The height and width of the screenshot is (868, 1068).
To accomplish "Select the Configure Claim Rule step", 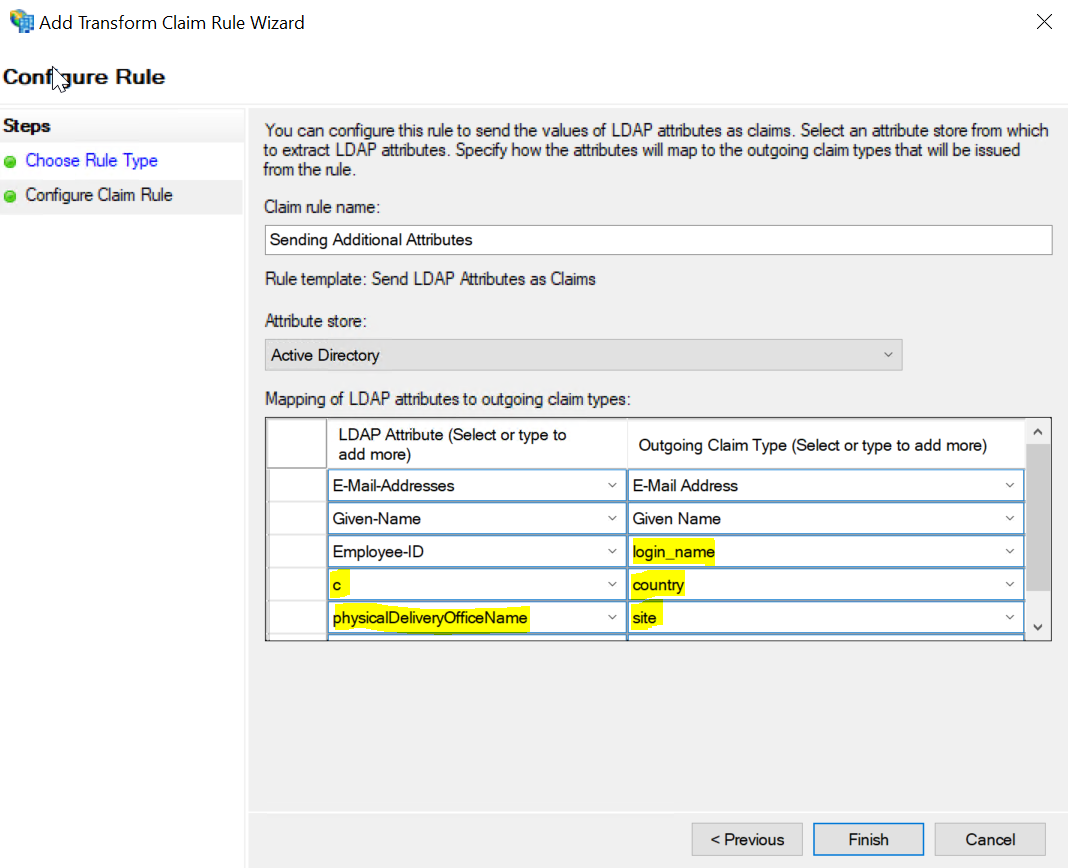I will point(99,195).
